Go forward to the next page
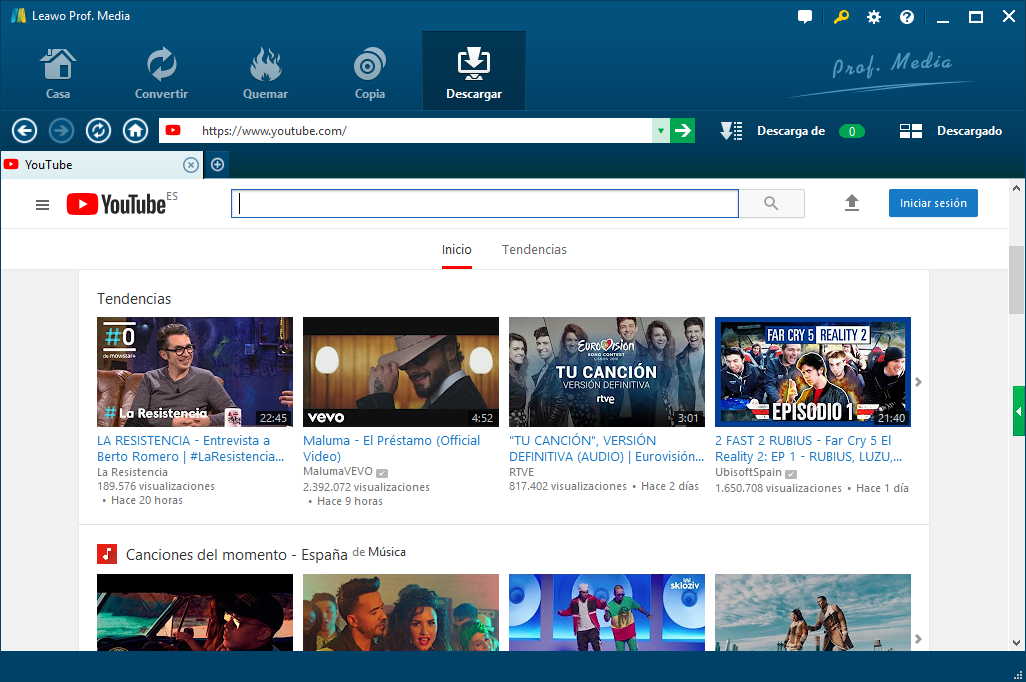This screenshot has height=682, width=1026. 62,131
